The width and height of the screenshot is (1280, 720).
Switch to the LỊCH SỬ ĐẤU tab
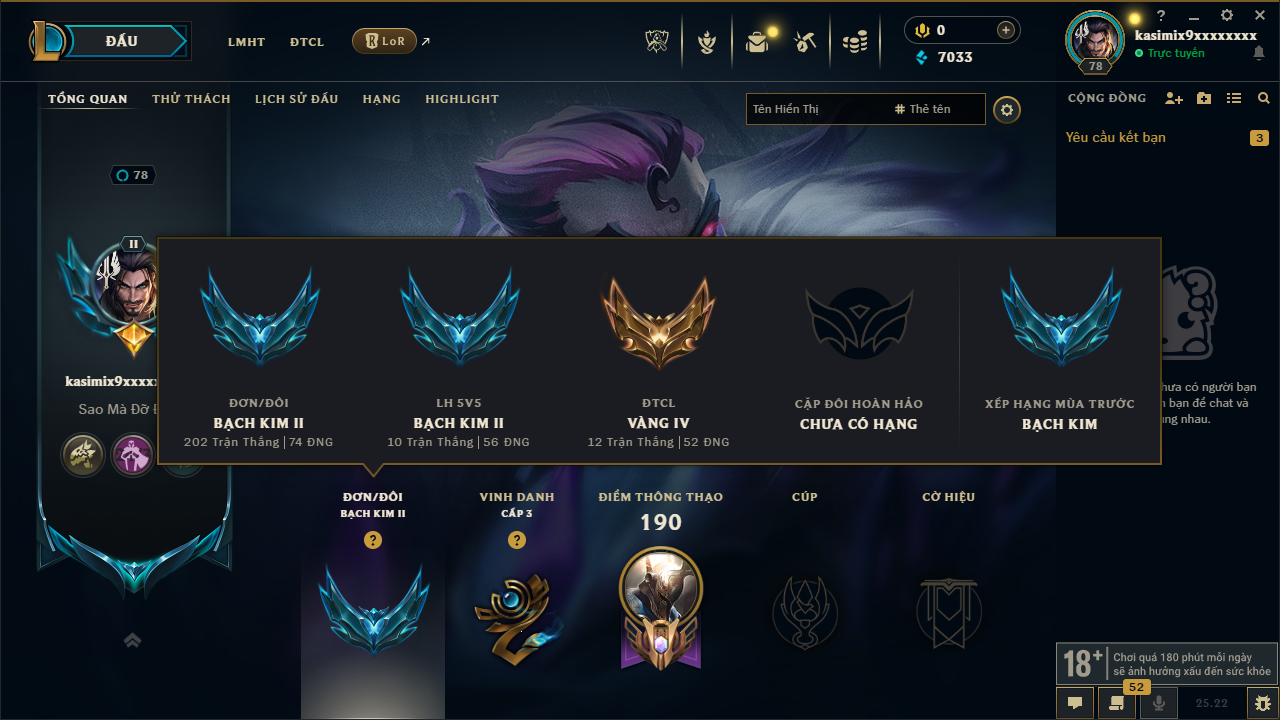296,99
